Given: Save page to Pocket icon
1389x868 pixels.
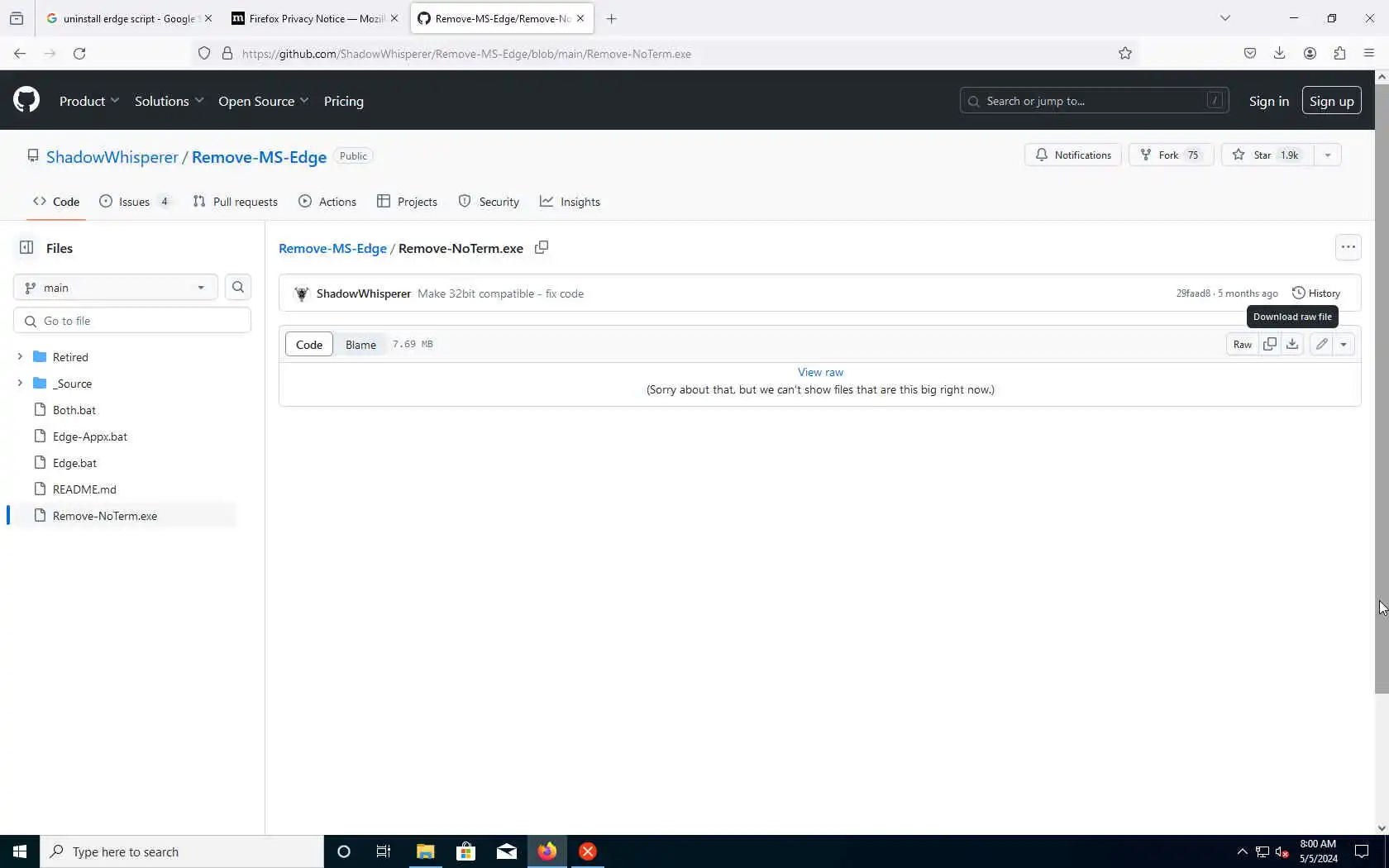Looking at the screenshot, I should coord(1249,54).
